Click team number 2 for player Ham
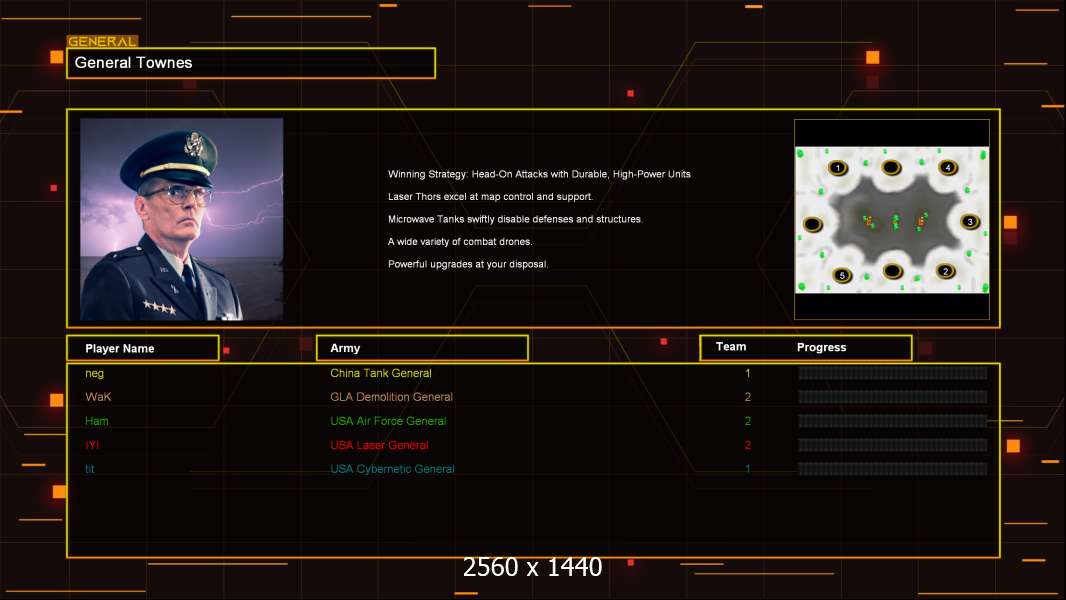The image size is (1066, 600). point(747,421)
